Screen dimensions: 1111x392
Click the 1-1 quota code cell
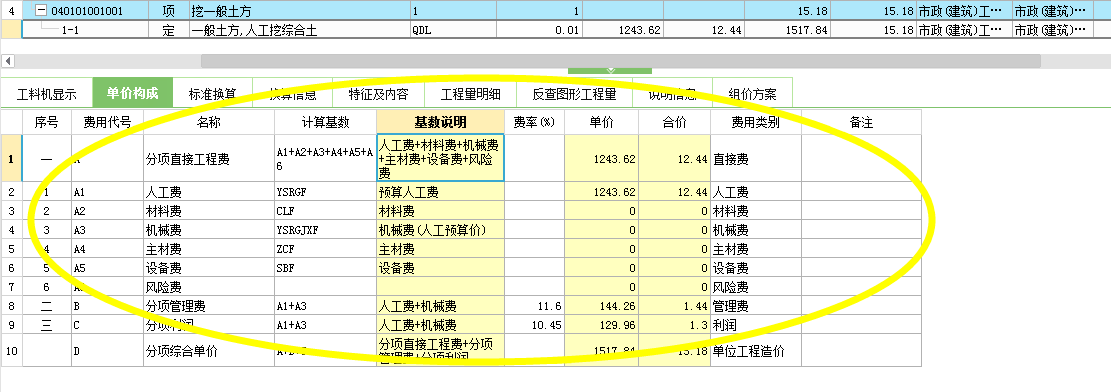[85, 30]
